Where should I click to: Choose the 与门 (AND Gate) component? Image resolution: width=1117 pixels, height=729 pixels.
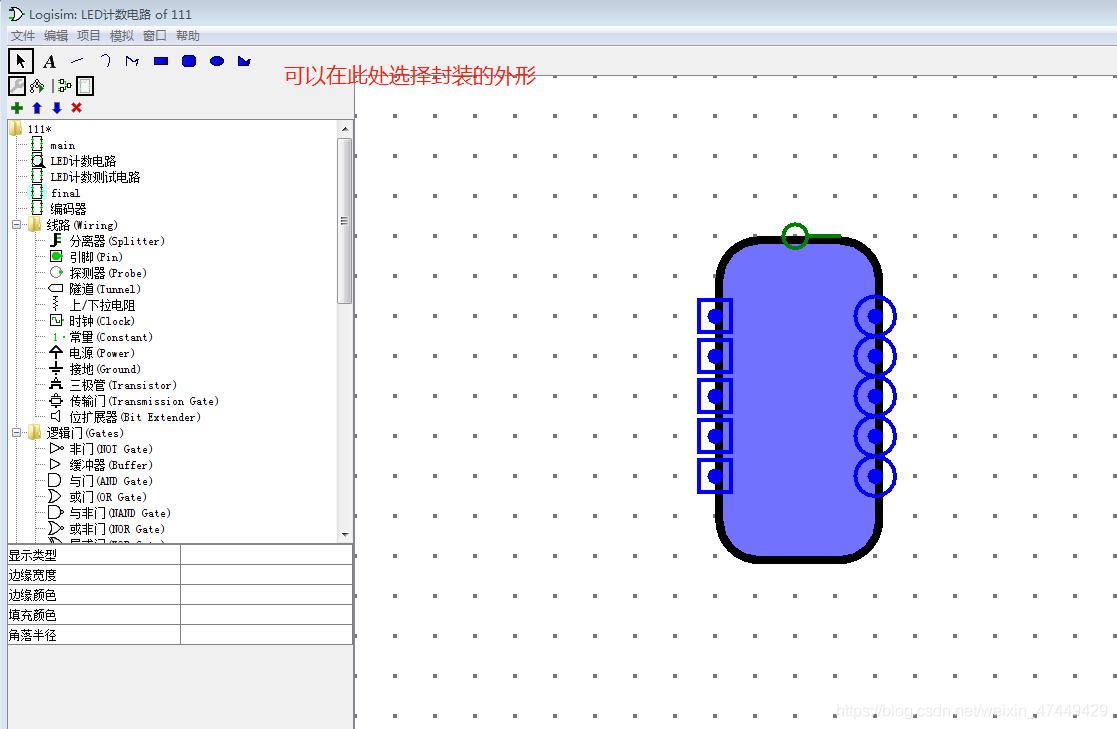coord(110,481)
